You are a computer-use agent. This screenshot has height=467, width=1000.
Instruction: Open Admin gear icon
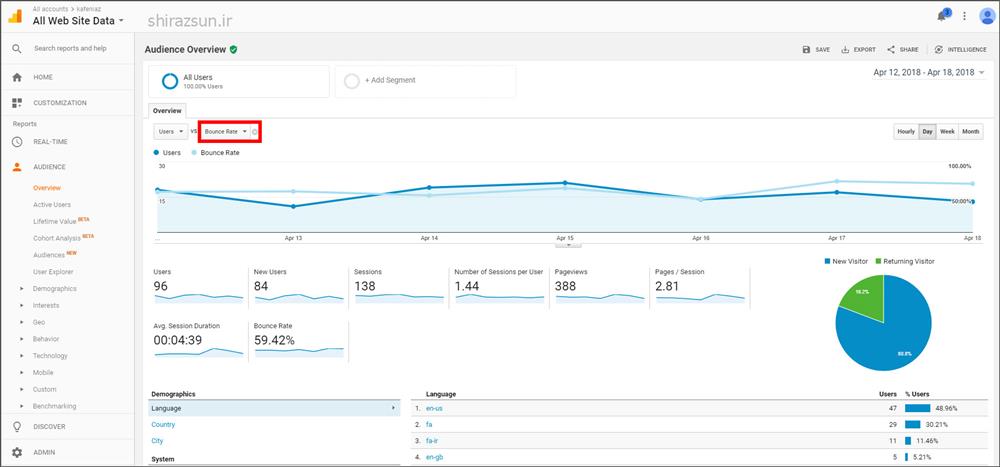point(17,452)
